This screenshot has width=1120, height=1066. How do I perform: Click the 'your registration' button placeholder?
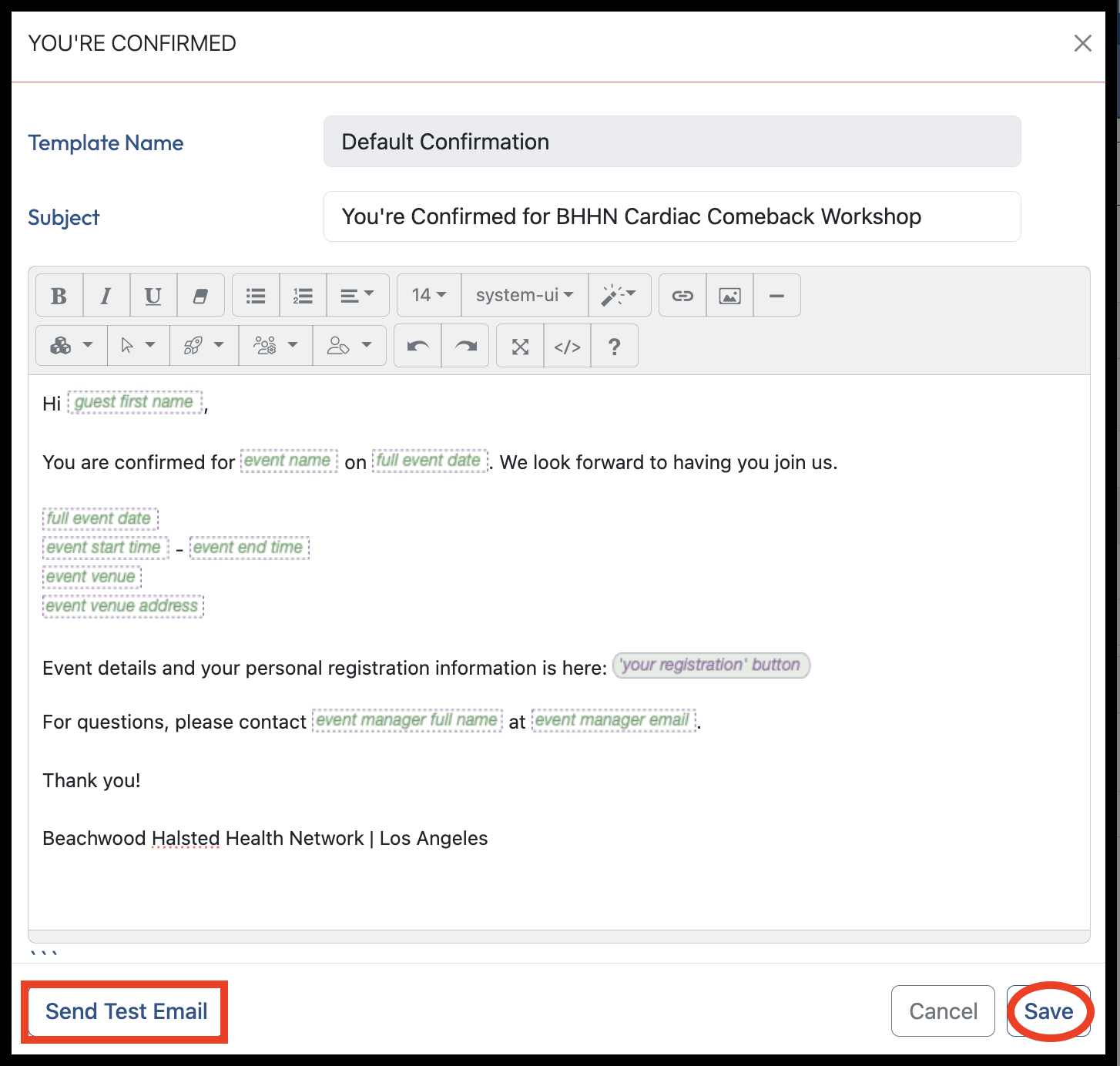click(711, 665)
